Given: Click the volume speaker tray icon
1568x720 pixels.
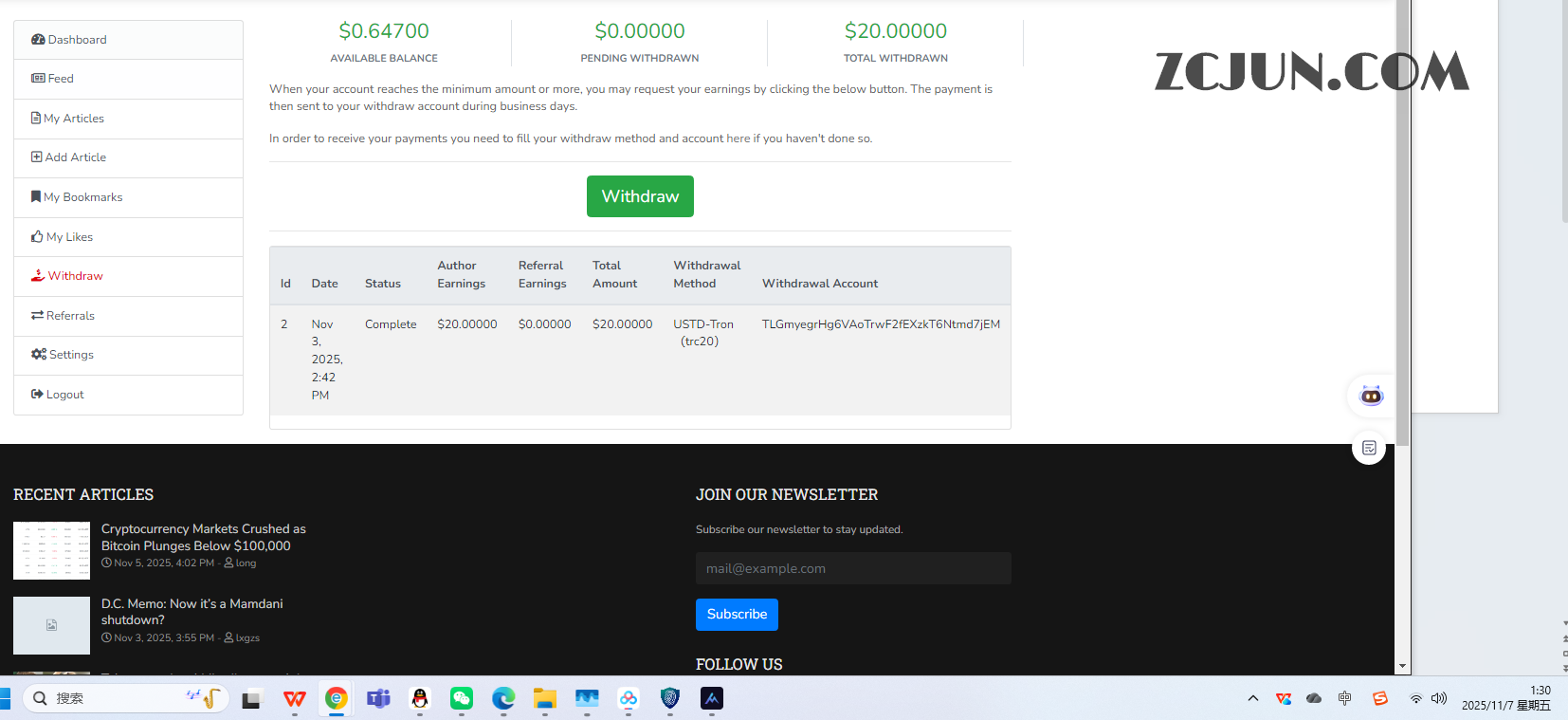Looking at the screenshot, I should click(x=1439, y=699).
